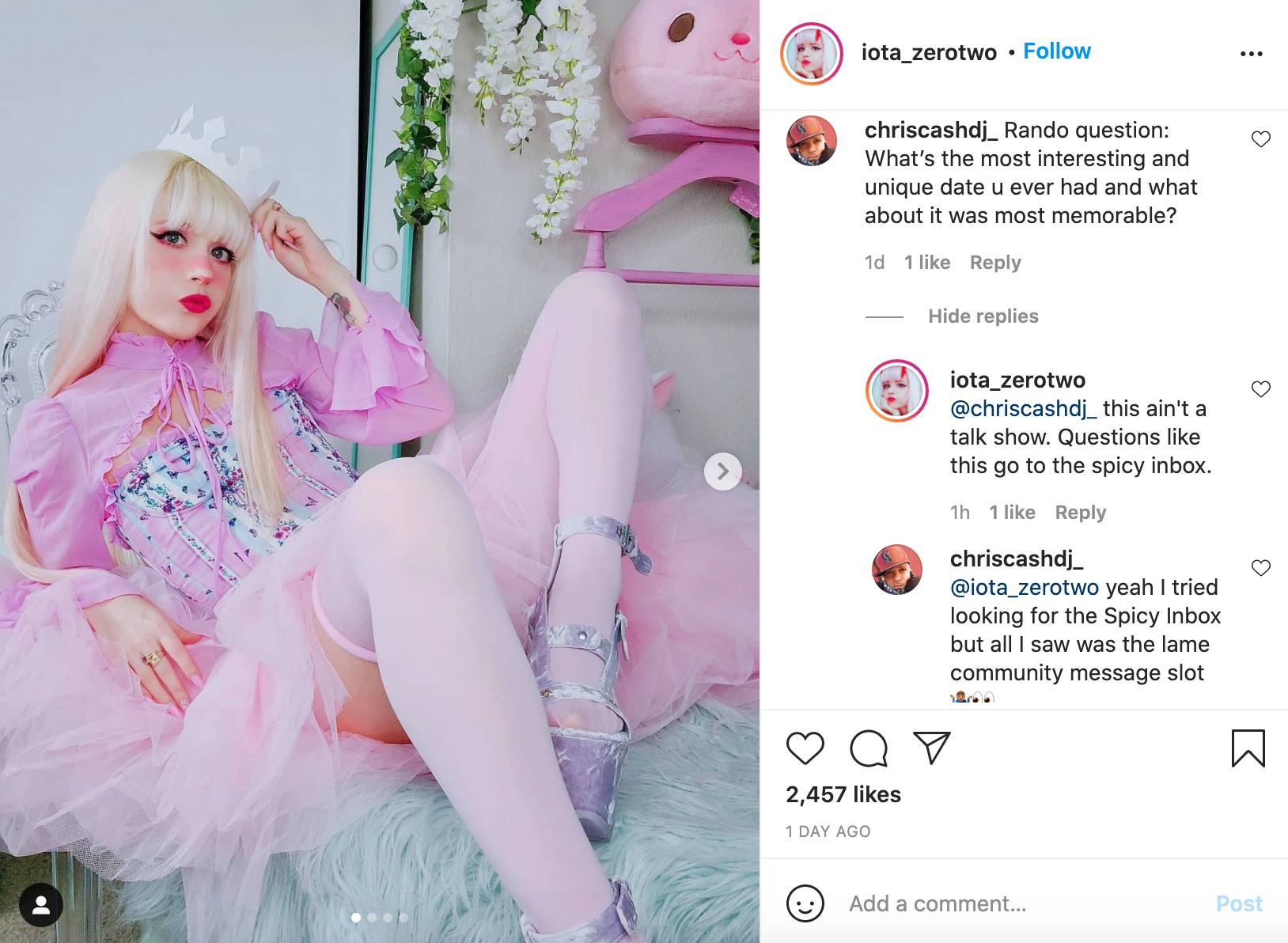1288x943 pixels.
Task: Share post via paper plane icon
Action: (x=932, y=748)
